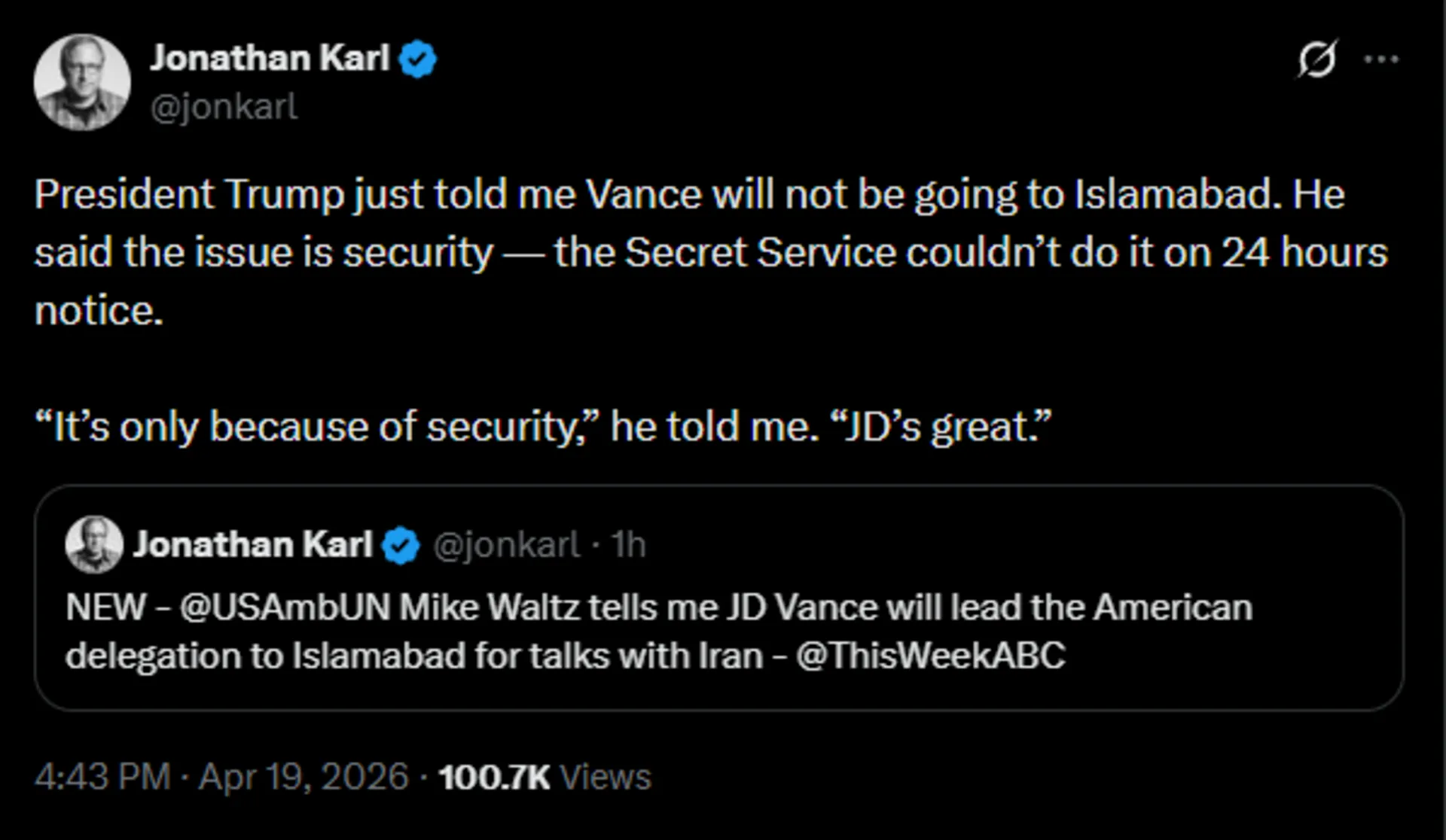This screenshot has width=1446, height=840.
Task: Open the three-dot more options menu
Action: click(1381, 59)
